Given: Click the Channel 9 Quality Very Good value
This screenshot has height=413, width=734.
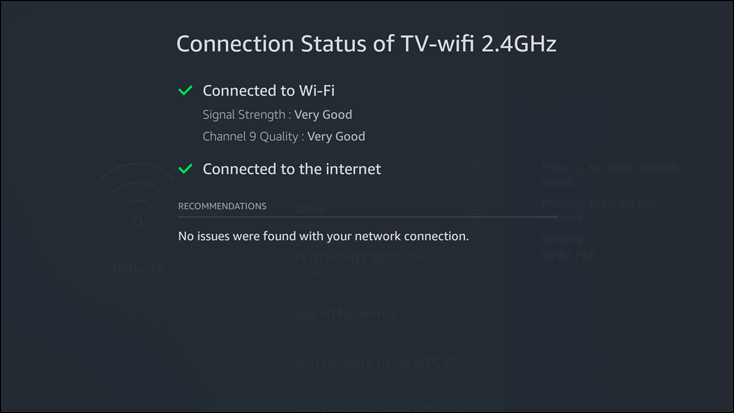Looking at the screenshot, I should click(336, 137).
